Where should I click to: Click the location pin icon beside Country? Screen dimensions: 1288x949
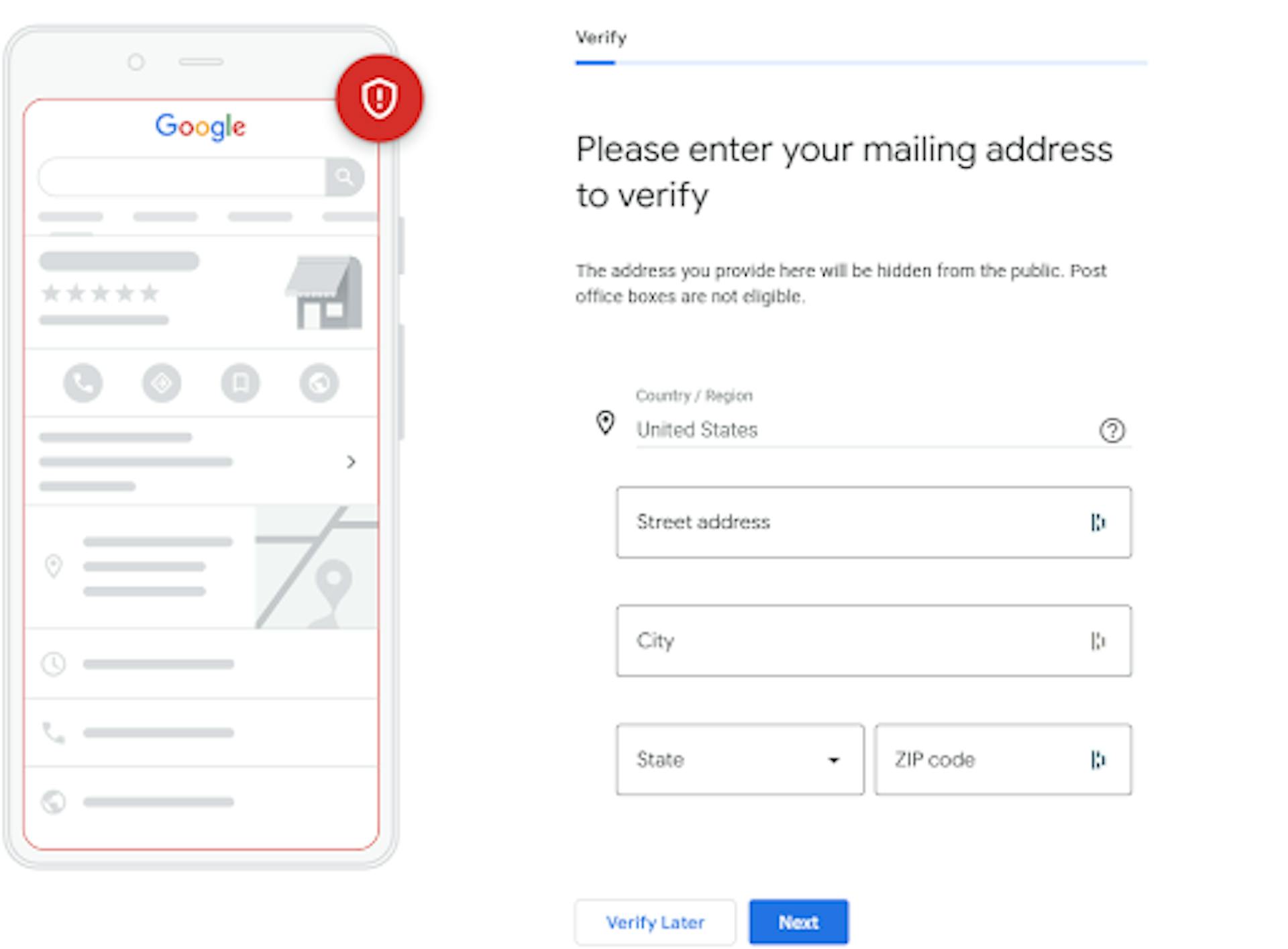[x=605, y=423]
